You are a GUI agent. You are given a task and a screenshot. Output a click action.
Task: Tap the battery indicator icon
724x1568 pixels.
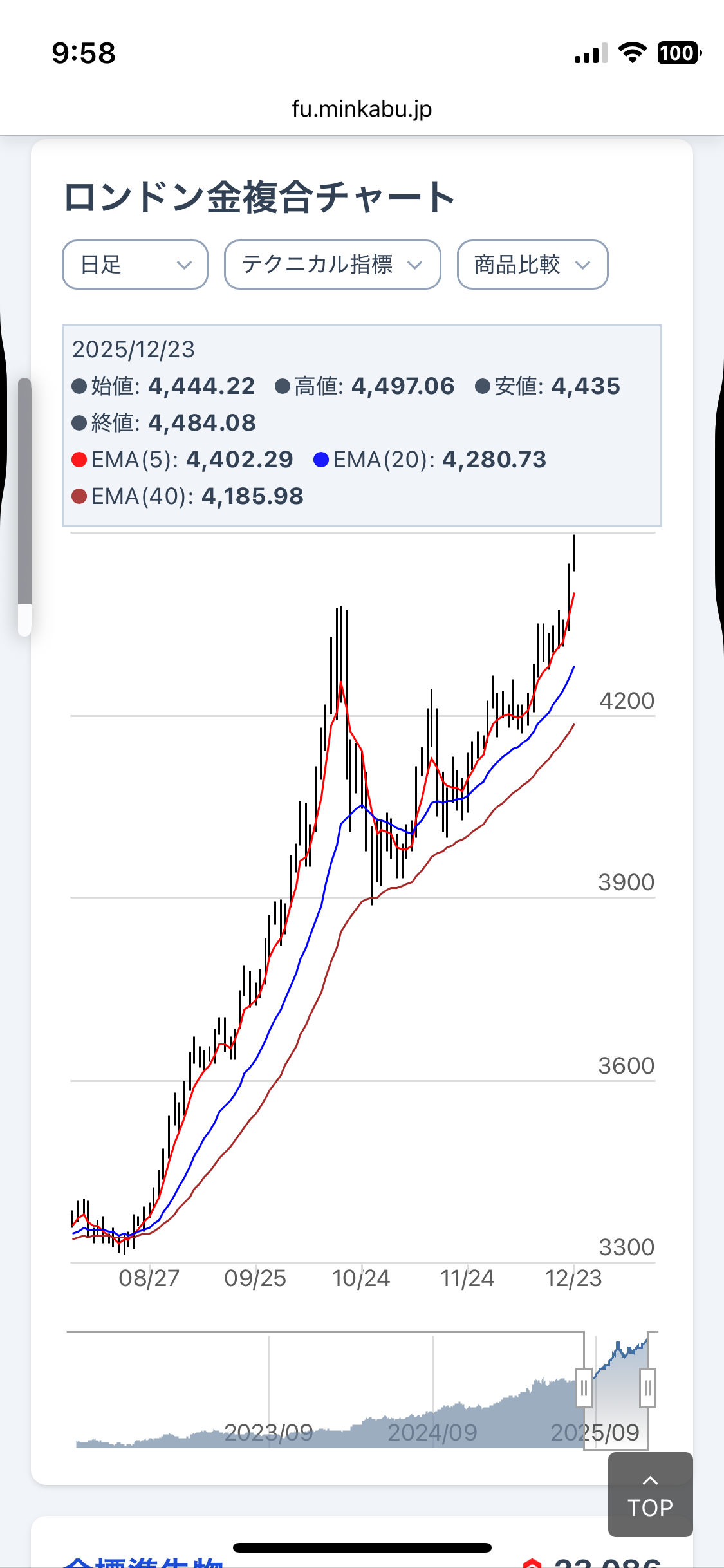678,53
